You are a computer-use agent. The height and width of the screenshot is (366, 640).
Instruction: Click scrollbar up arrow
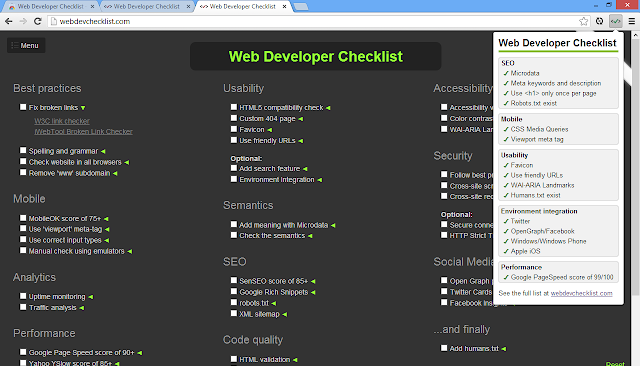[x=636, y=35]
